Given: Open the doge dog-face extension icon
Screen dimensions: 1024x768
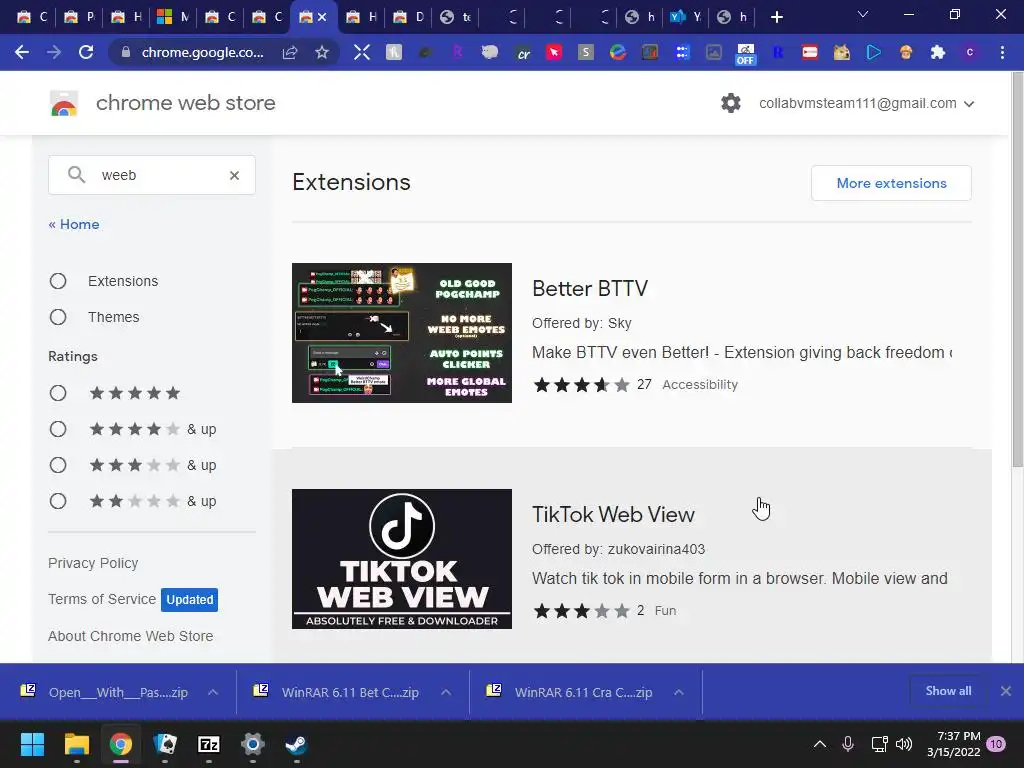Looking at the screenshot, I should (842, 52).
